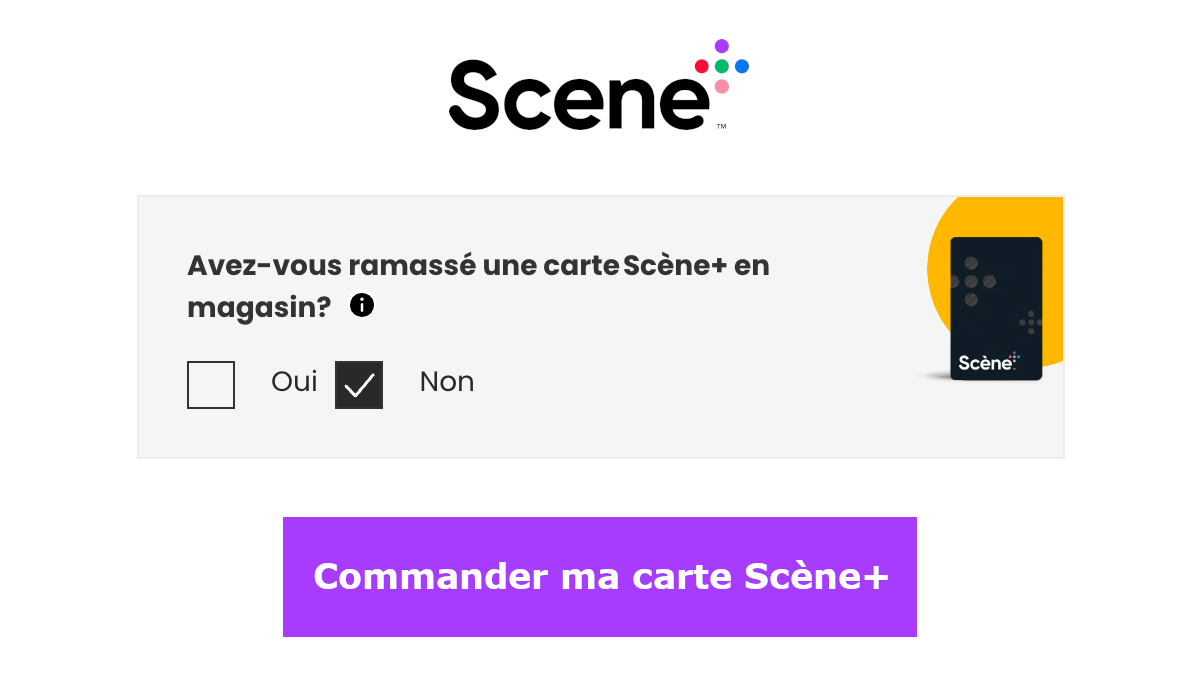Viewport: 1200px width, 700px height.
Task: Select the pink dot in the Scene logo
Action: click(722, 86)
